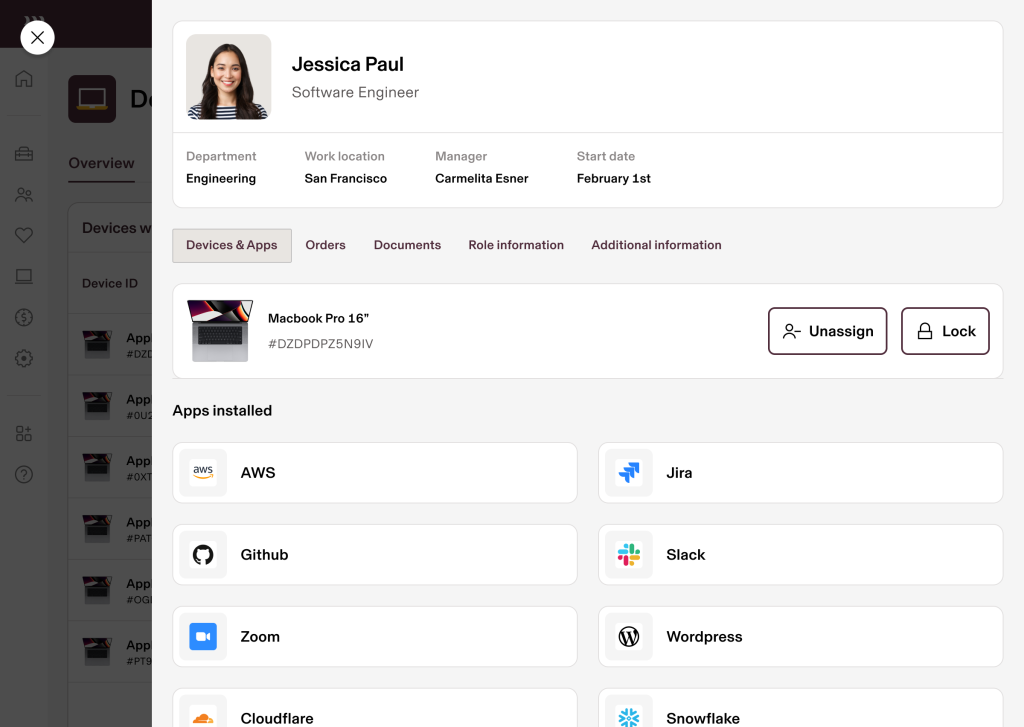Click the Unassign device button

(x=827, y=331)
